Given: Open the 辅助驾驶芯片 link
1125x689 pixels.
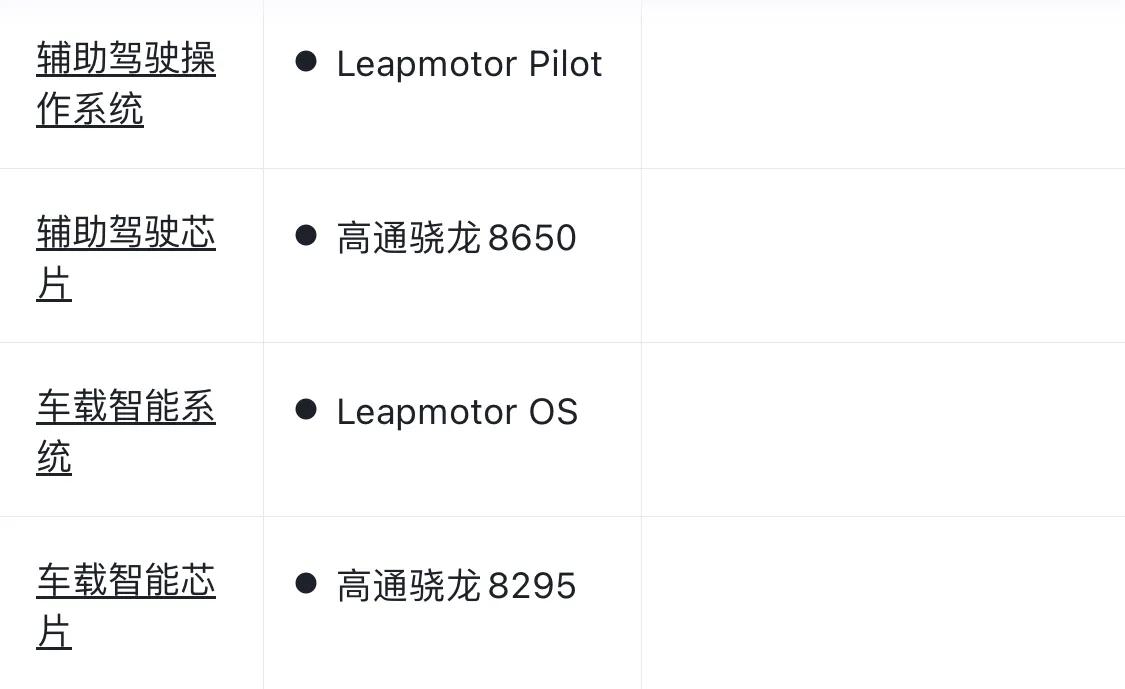Looking at the screenshot, I should (126, 258).
